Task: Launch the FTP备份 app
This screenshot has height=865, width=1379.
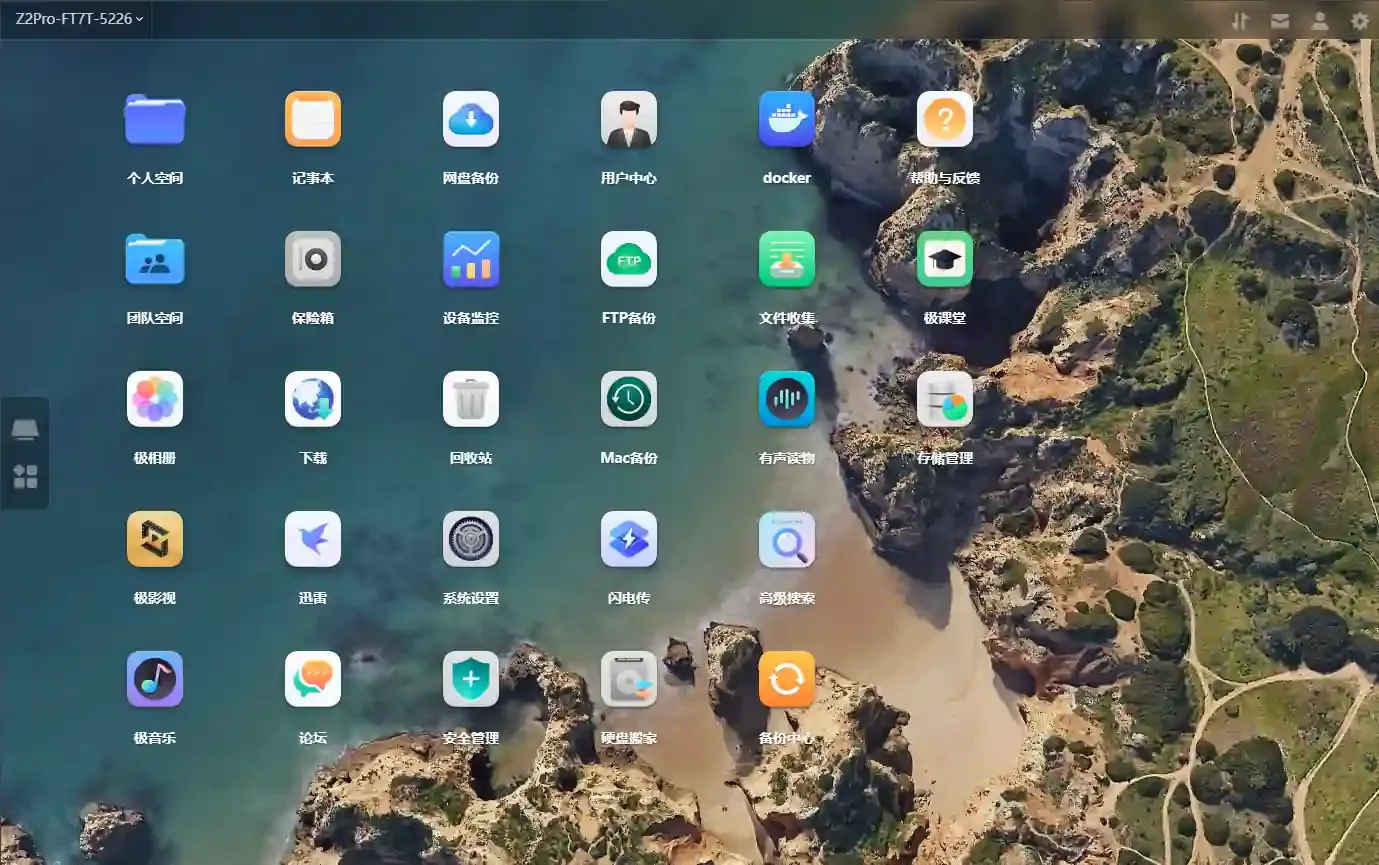Action: click(629, 260)
